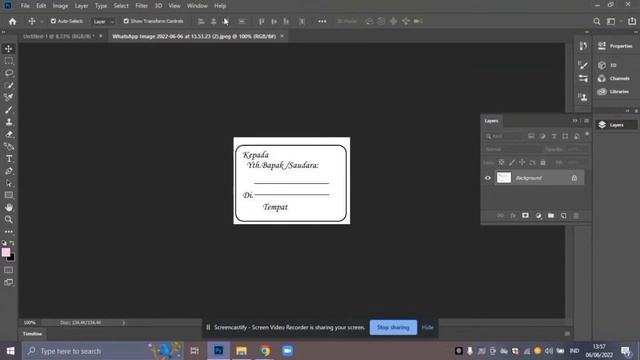The height and width of the screenshot is (360, 640).
Task: Toggle the layer filter on/off switch
Action: tap(587, 134)
